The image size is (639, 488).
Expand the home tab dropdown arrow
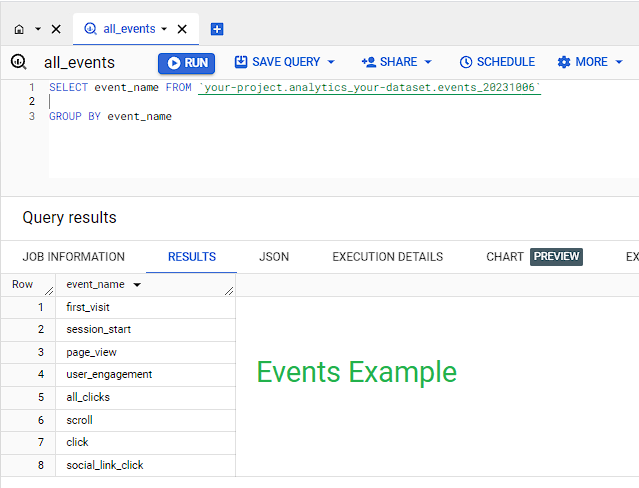[38, 29]
